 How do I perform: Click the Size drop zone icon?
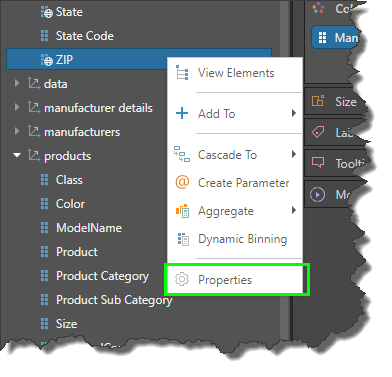tap(318, 100)
